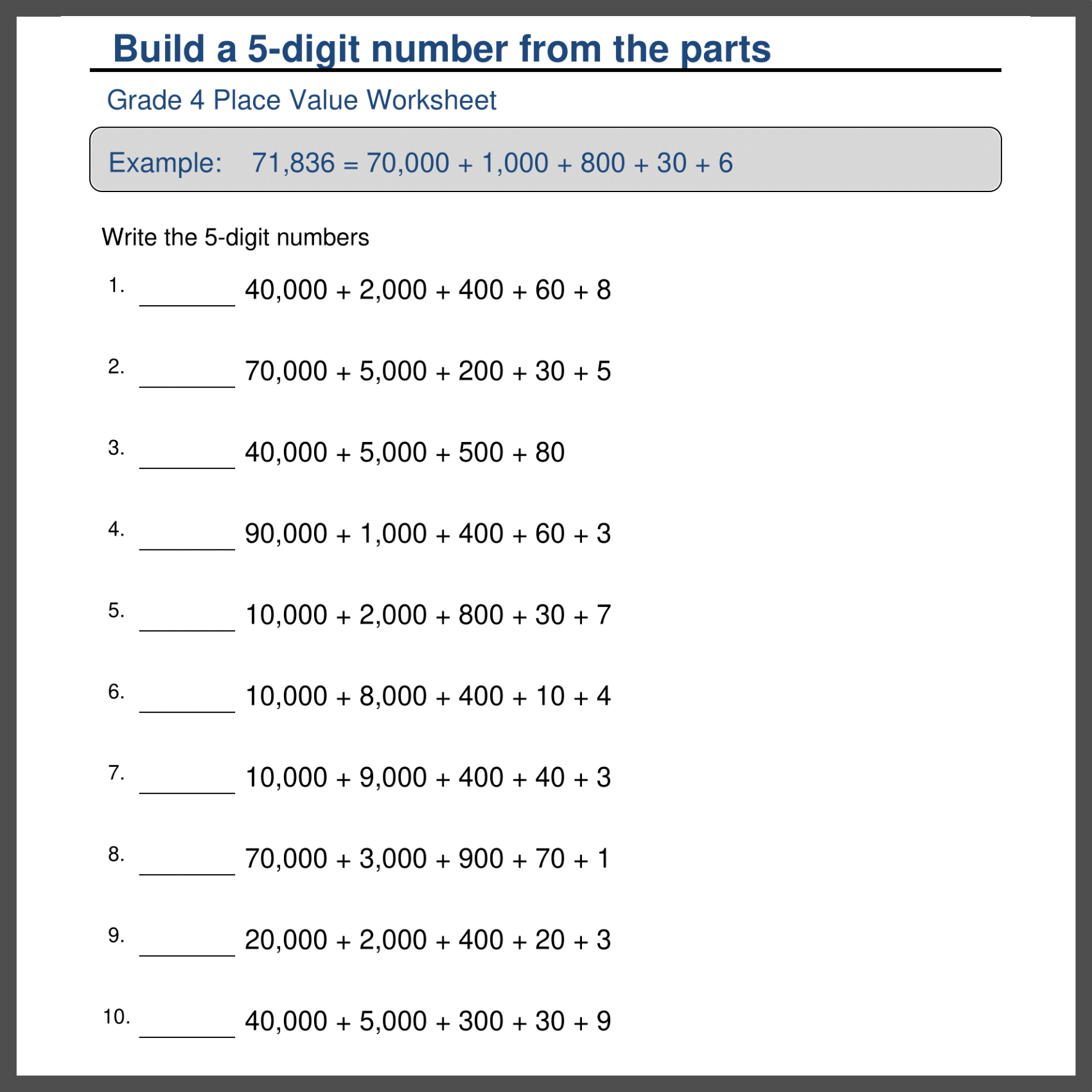
Task: Click the expression 70,000 + 3,000 + 900 + 70 + 1
Action: 427,859
